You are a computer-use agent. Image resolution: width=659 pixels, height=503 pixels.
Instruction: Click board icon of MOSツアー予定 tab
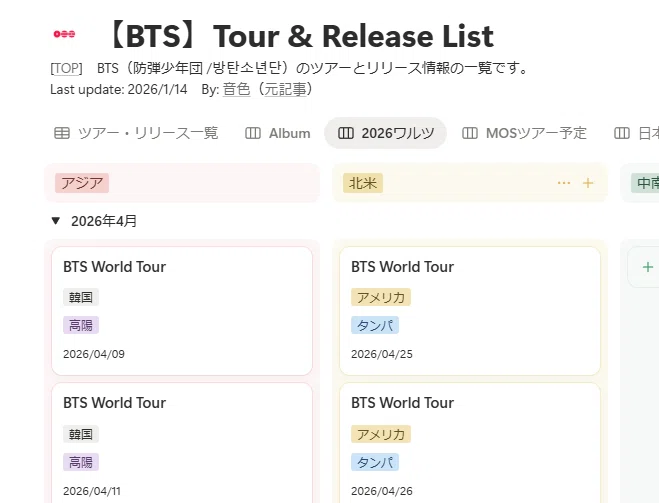point(469,133)
